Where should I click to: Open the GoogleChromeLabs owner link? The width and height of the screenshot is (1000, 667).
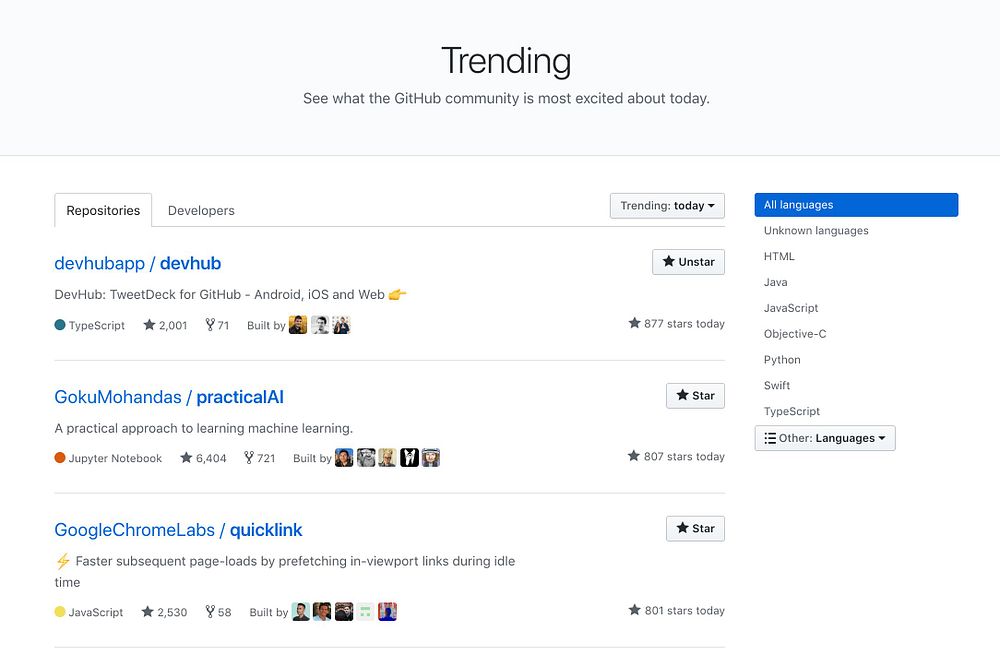[135, 530]
